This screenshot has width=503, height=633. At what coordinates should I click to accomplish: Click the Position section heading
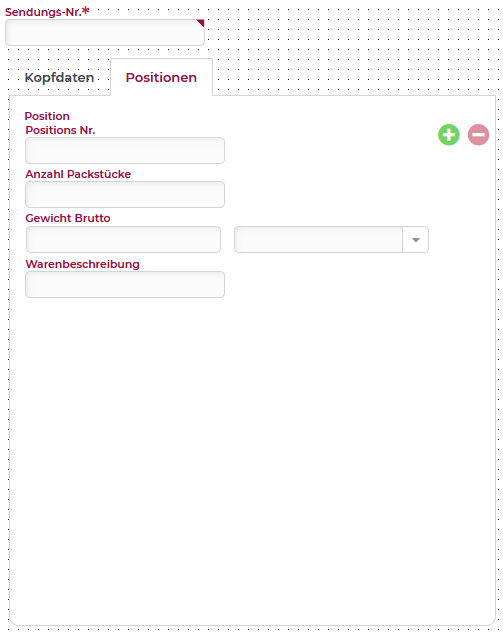[47, 116]
